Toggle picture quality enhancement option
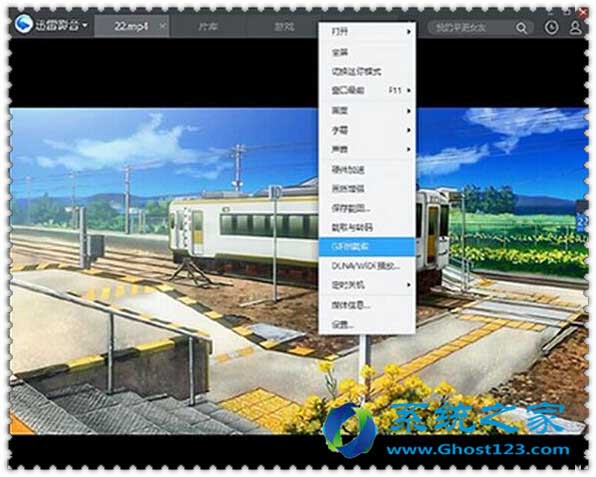 367,189
